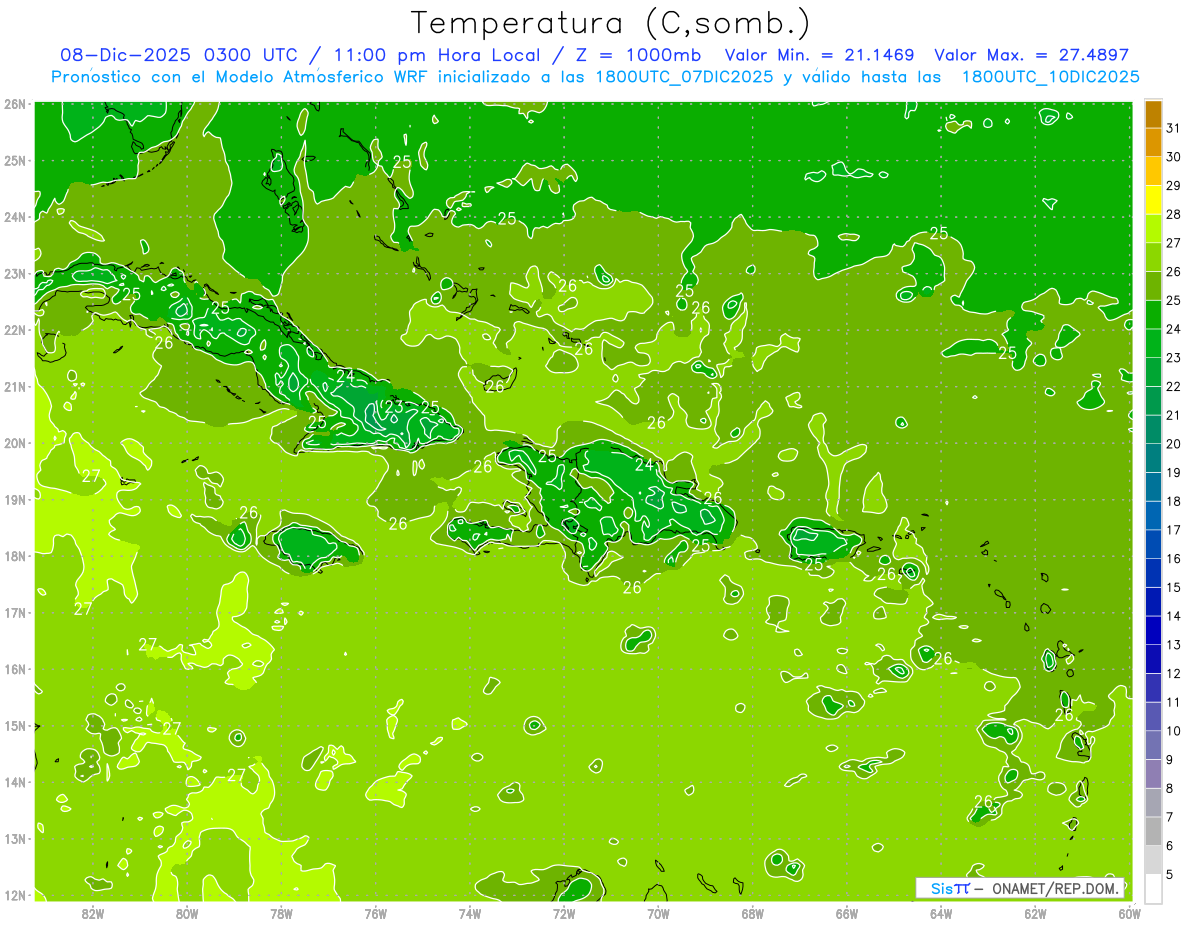Click the '22N' latitude axis label
The image size is (1200, 927).
click(x=14, y=330)
